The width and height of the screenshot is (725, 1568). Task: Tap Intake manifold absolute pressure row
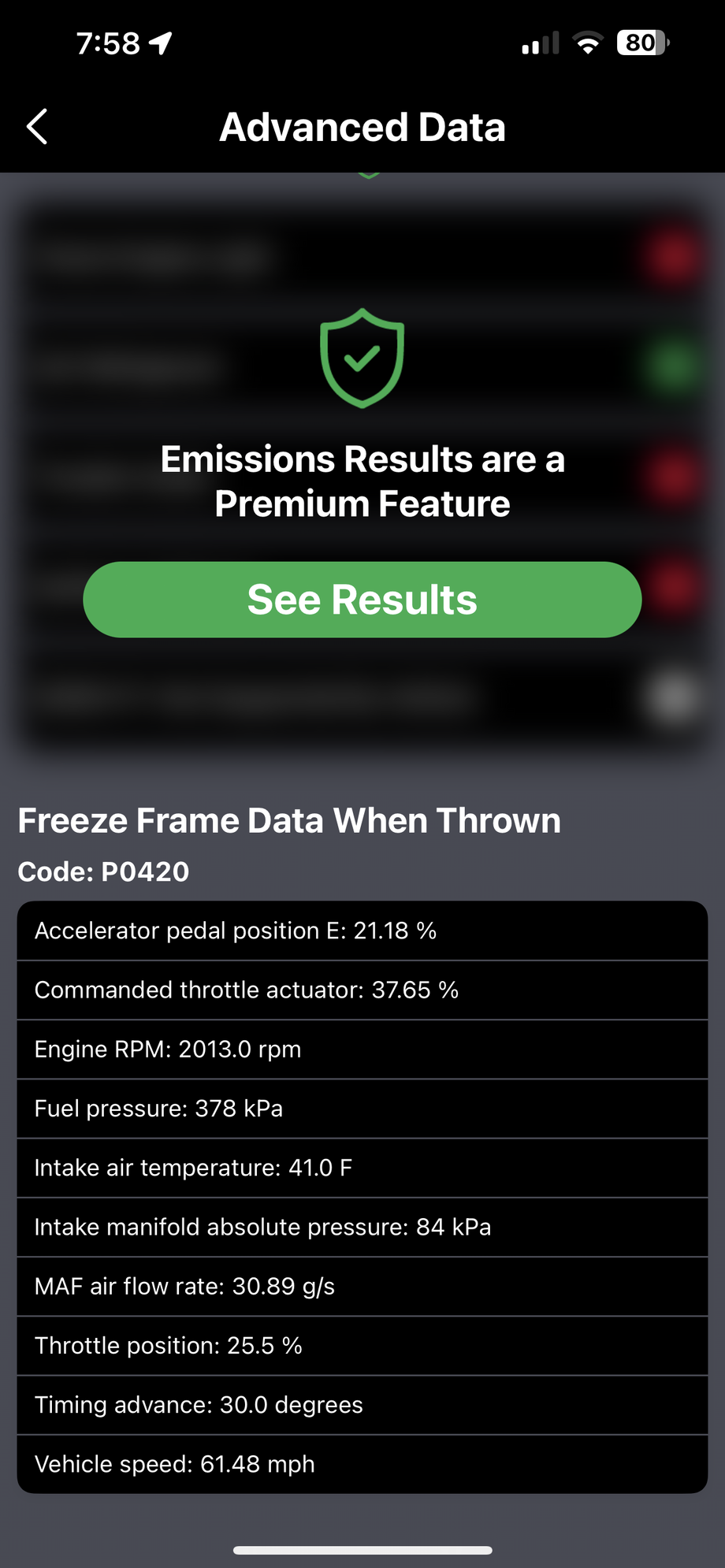click(x=362, y=1227)
